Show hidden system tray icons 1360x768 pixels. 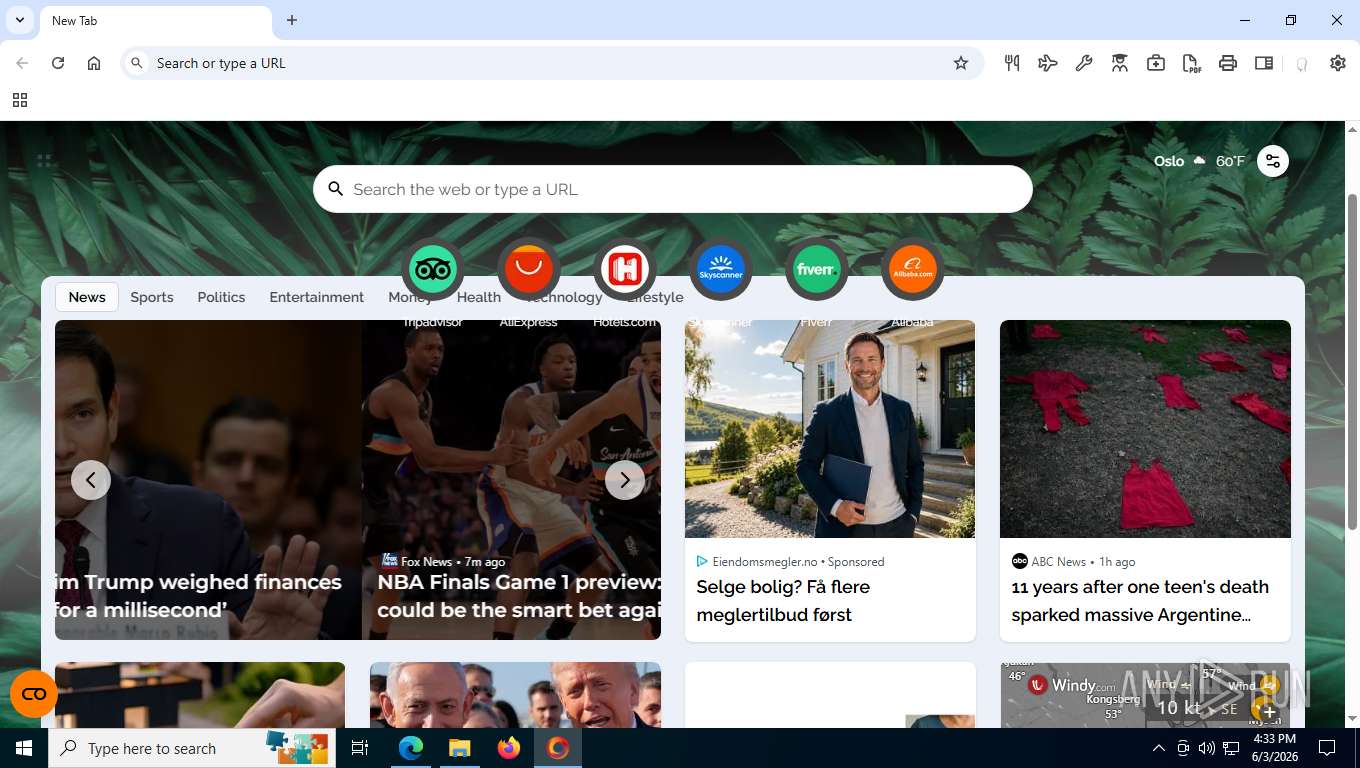click(x=1159, y=748)
